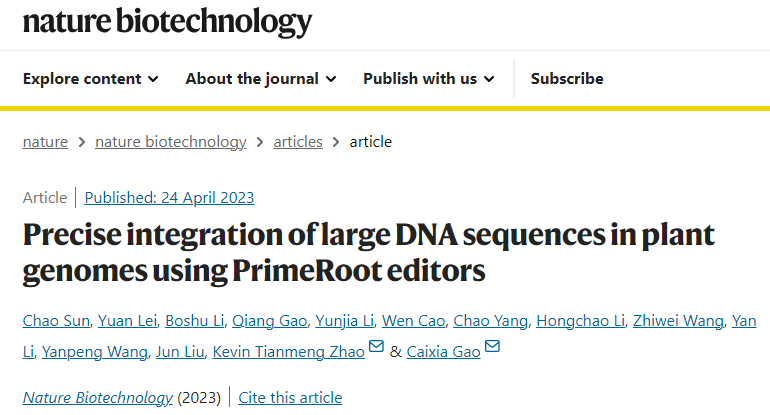
Task: Open the Subscribe page
Action: pyautogui.click(x=567, y=79)
